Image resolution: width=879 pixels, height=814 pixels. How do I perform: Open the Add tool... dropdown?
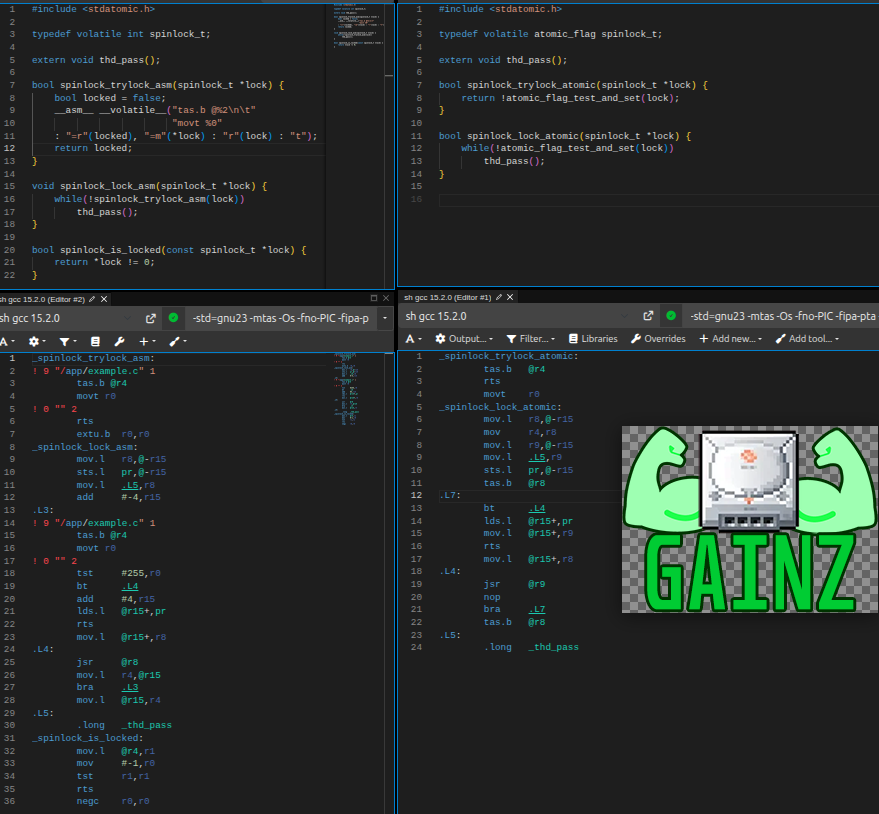pos(807,339)
